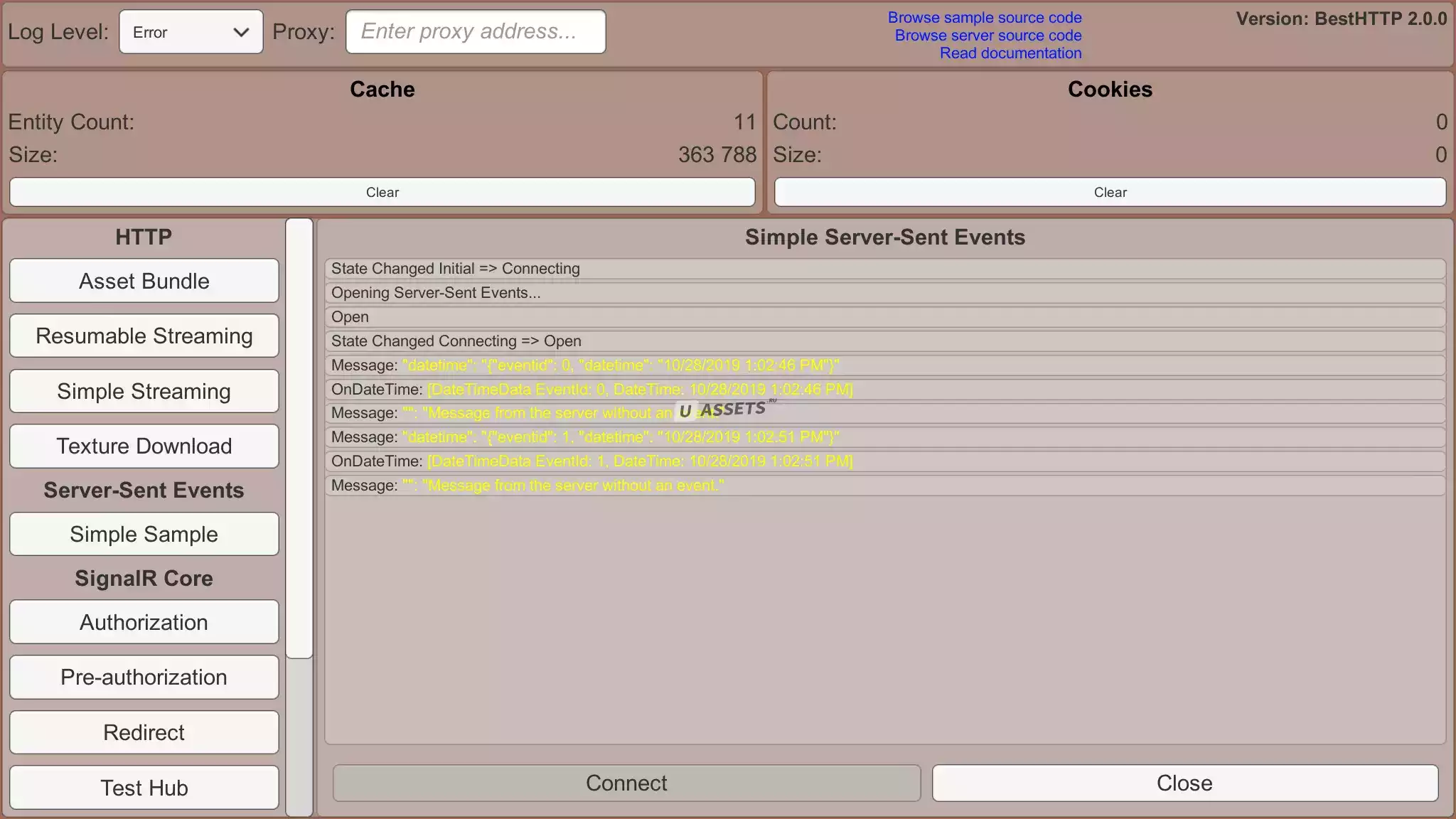This screenshot has height=819, width=1456.
Task: Click the sample list vertical scrollbar
Action: tap(299, 438)
